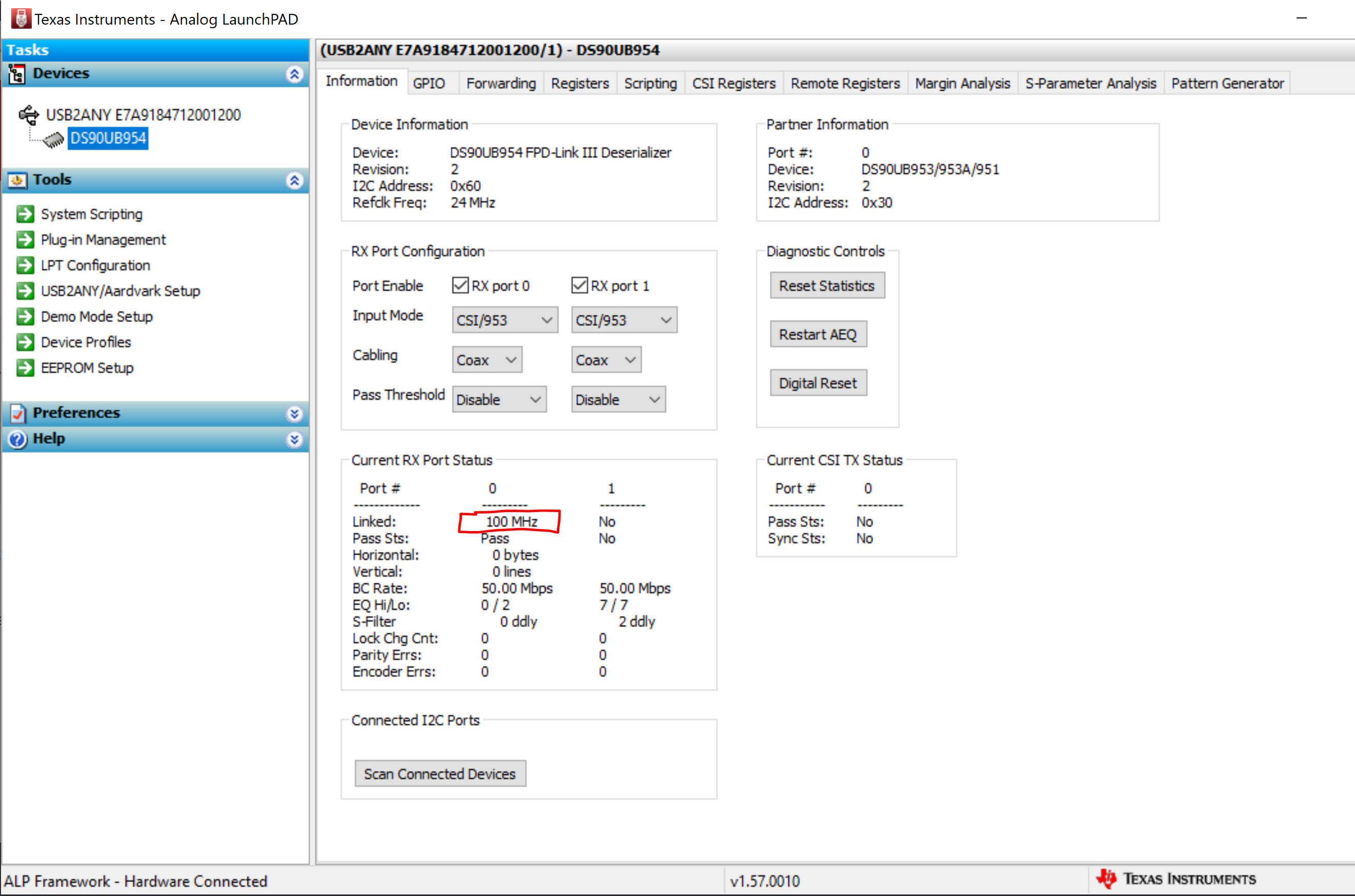This screenshot has width=1355, height=896.
Task: Toggle the RX port 1 enable checkbox
Action: click(579, 285)
